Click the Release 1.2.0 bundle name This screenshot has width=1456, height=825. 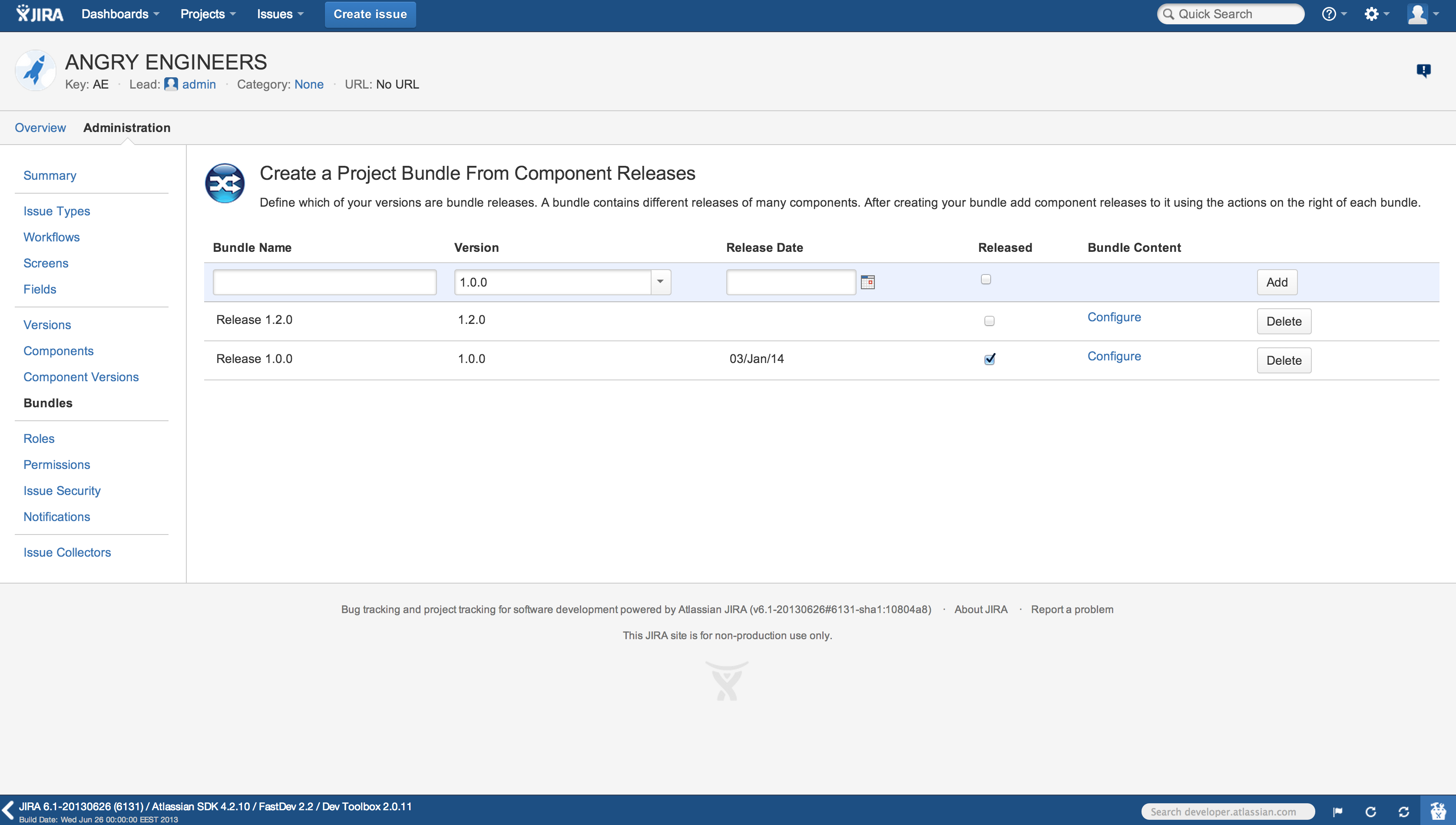pyautogui.click(x=254, y=320)
